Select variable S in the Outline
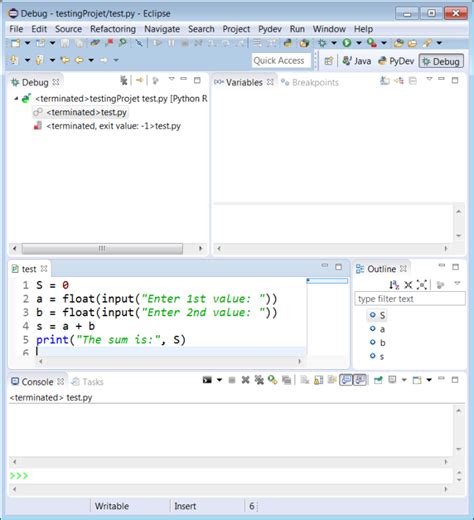 (378, 315)
